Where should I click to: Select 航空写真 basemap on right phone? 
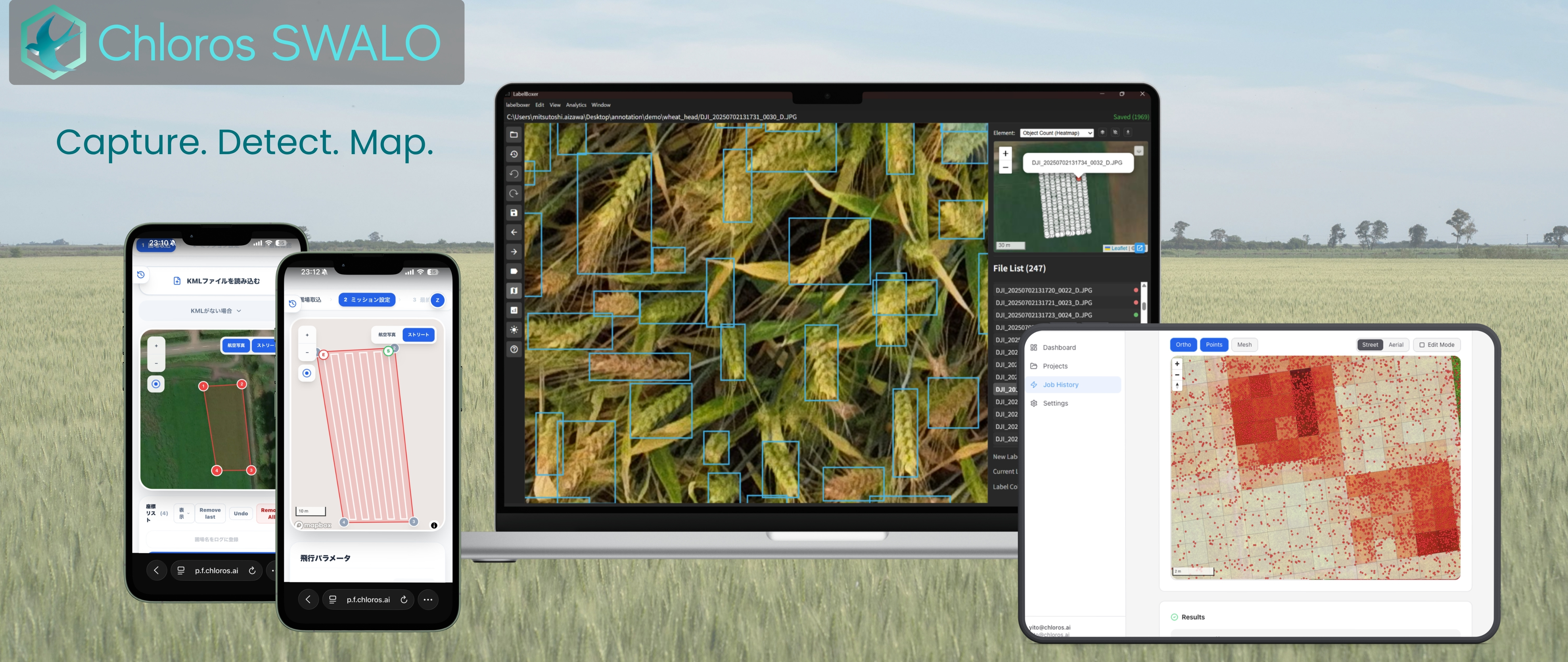click(386, 334)
